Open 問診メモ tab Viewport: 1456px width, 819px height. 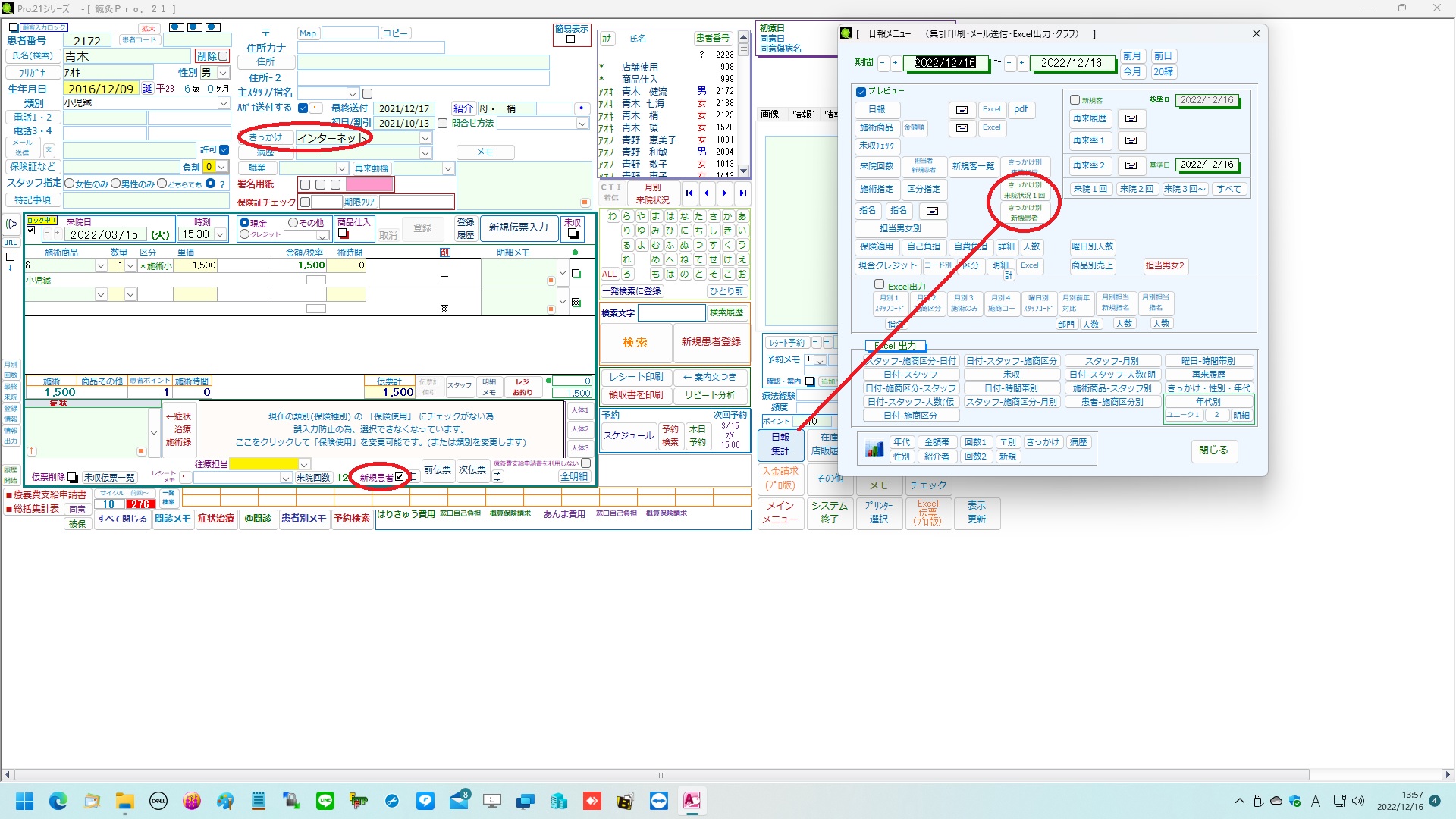(x=173, y=519)
